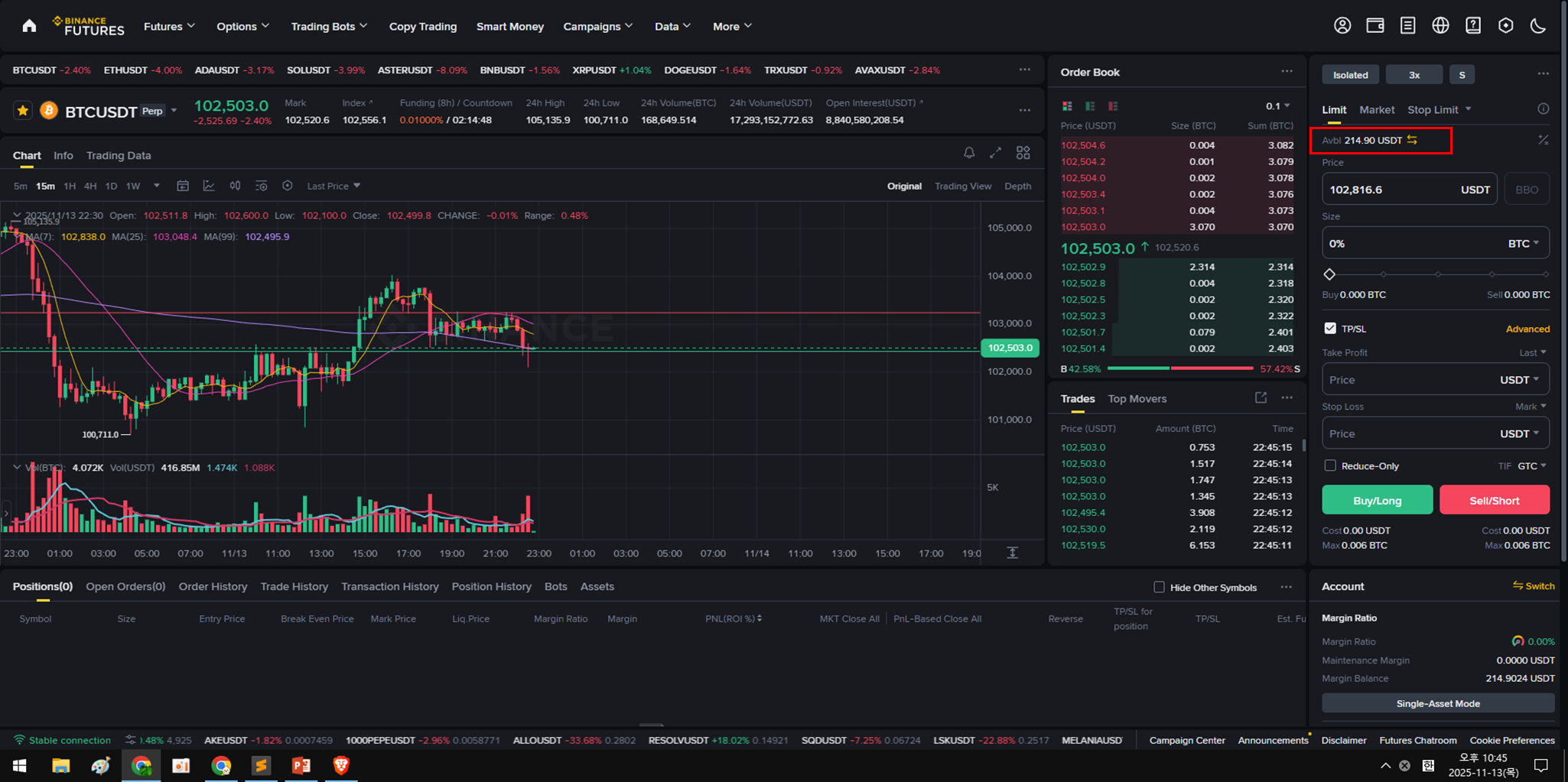Open the chart price alert bell icon
Image resolution: width=1568 pixels, height=782 pixels.
click(969, 153)
